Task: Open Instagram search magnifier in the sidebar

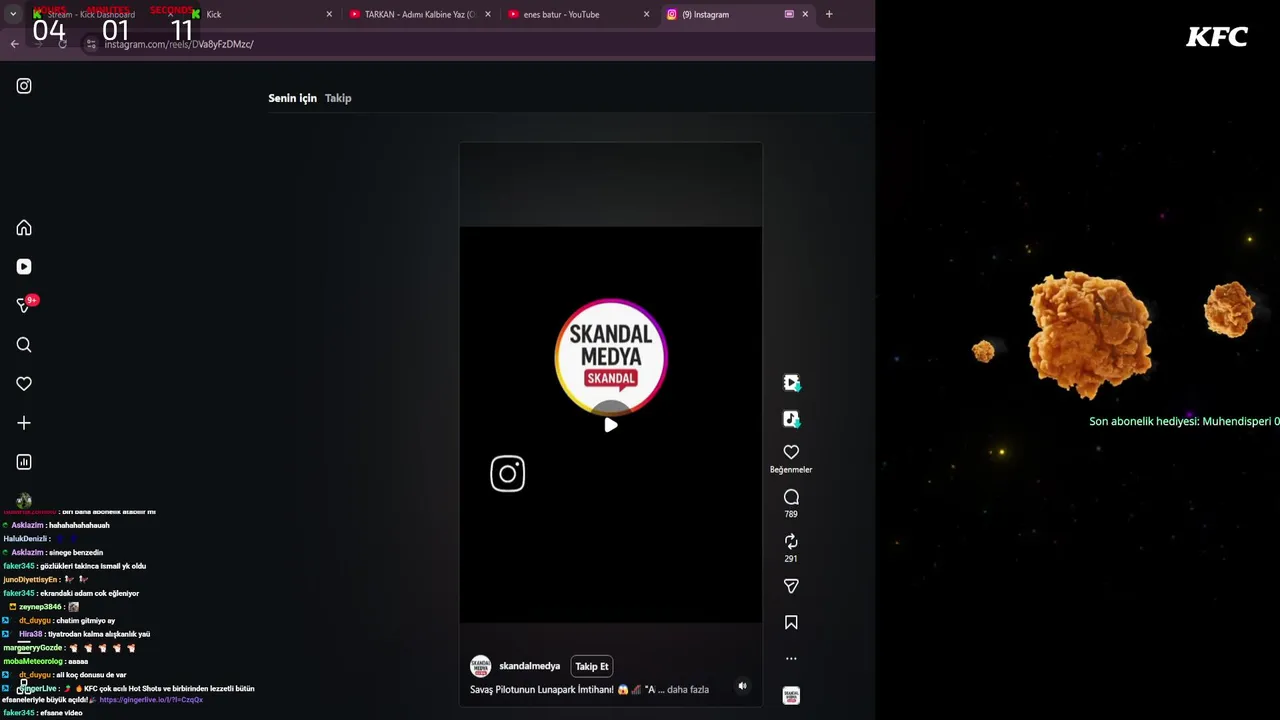Action: click(x=24, y=345)
